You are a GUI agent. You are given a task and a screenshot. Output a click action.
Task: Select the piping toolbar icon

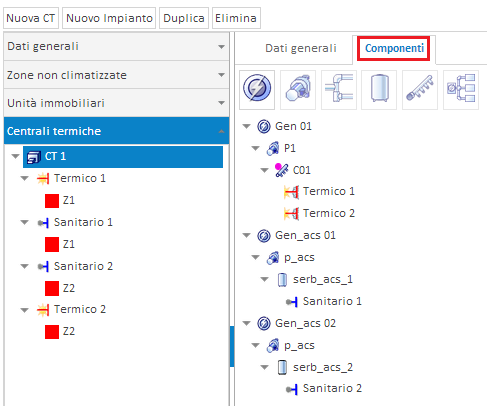(339, 89)
